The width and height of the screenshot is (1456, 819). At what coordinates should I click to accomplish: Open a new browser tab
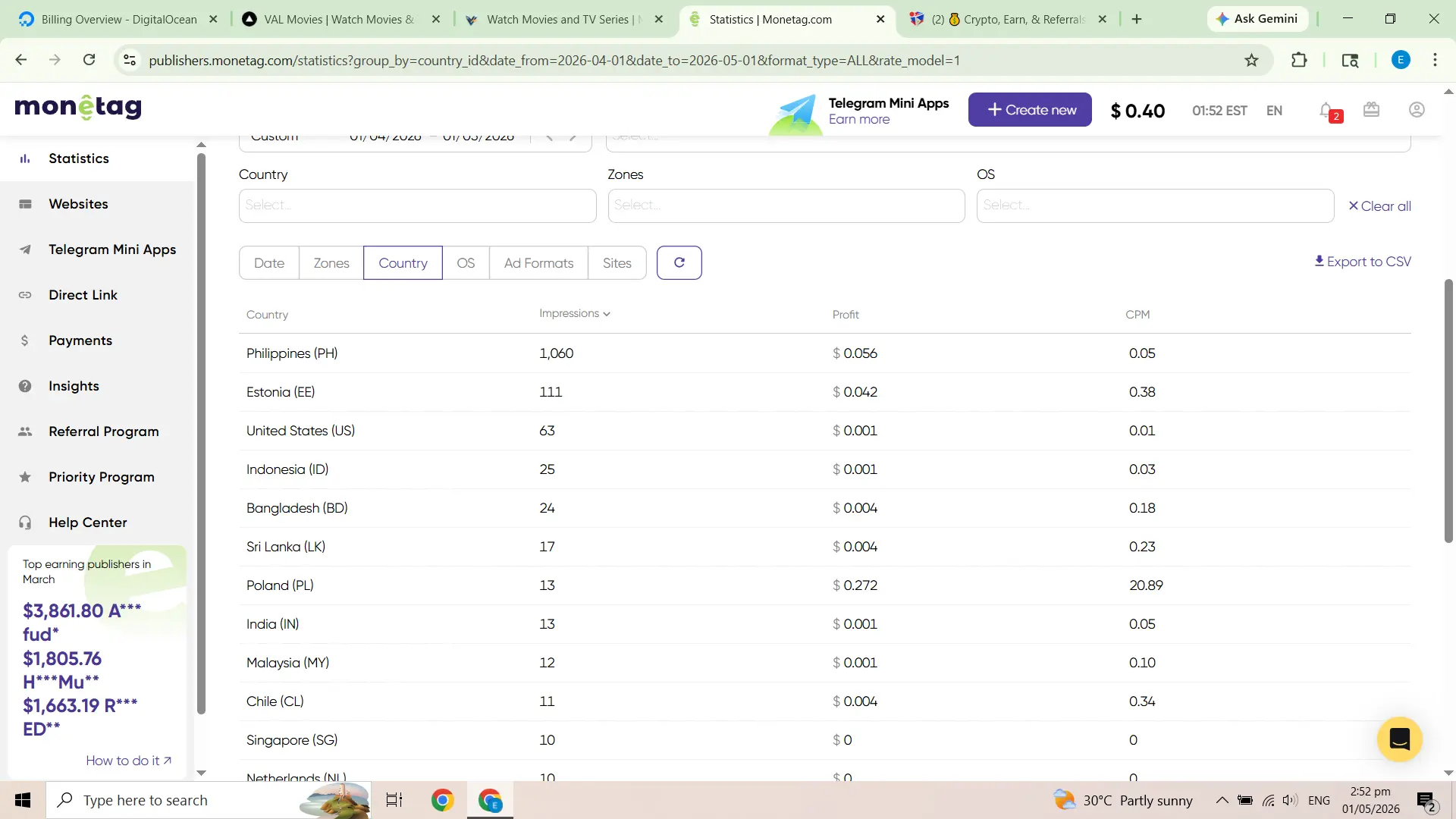pos(1137,19)
